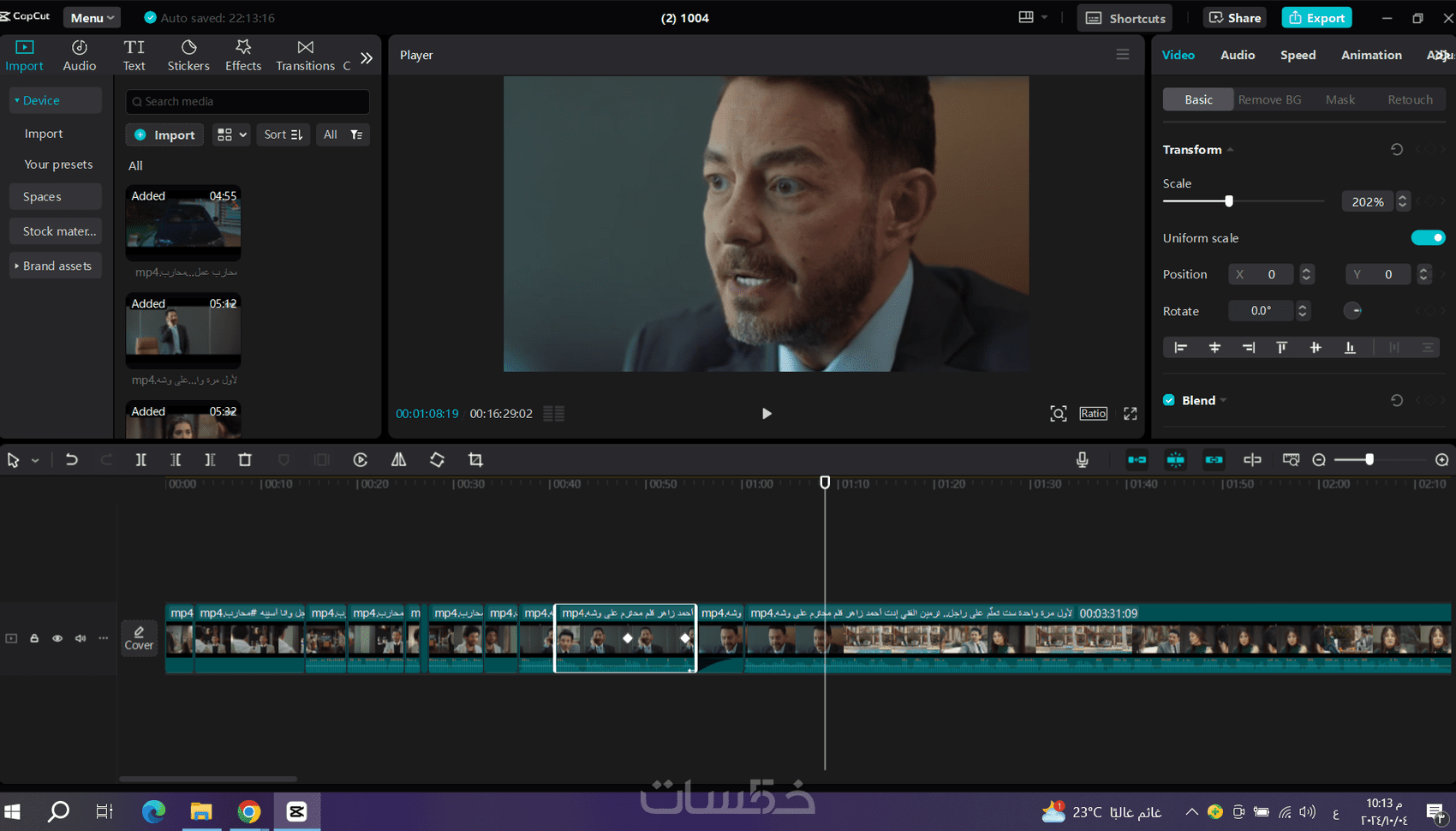Click the player focus scan icon
Viewport: 1456px width, 831px height.
point(1059,414)
